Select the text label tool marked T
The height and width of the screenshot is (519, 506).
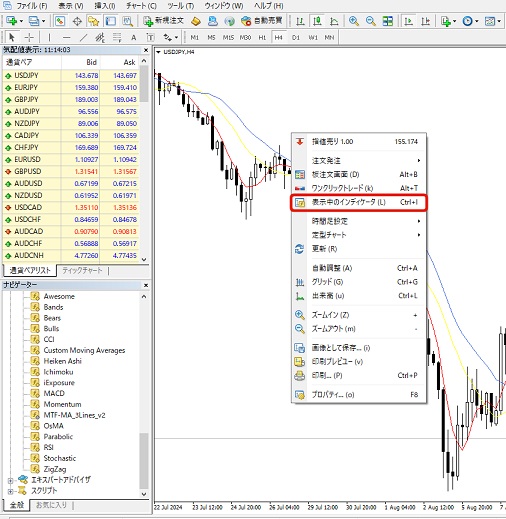150,37
